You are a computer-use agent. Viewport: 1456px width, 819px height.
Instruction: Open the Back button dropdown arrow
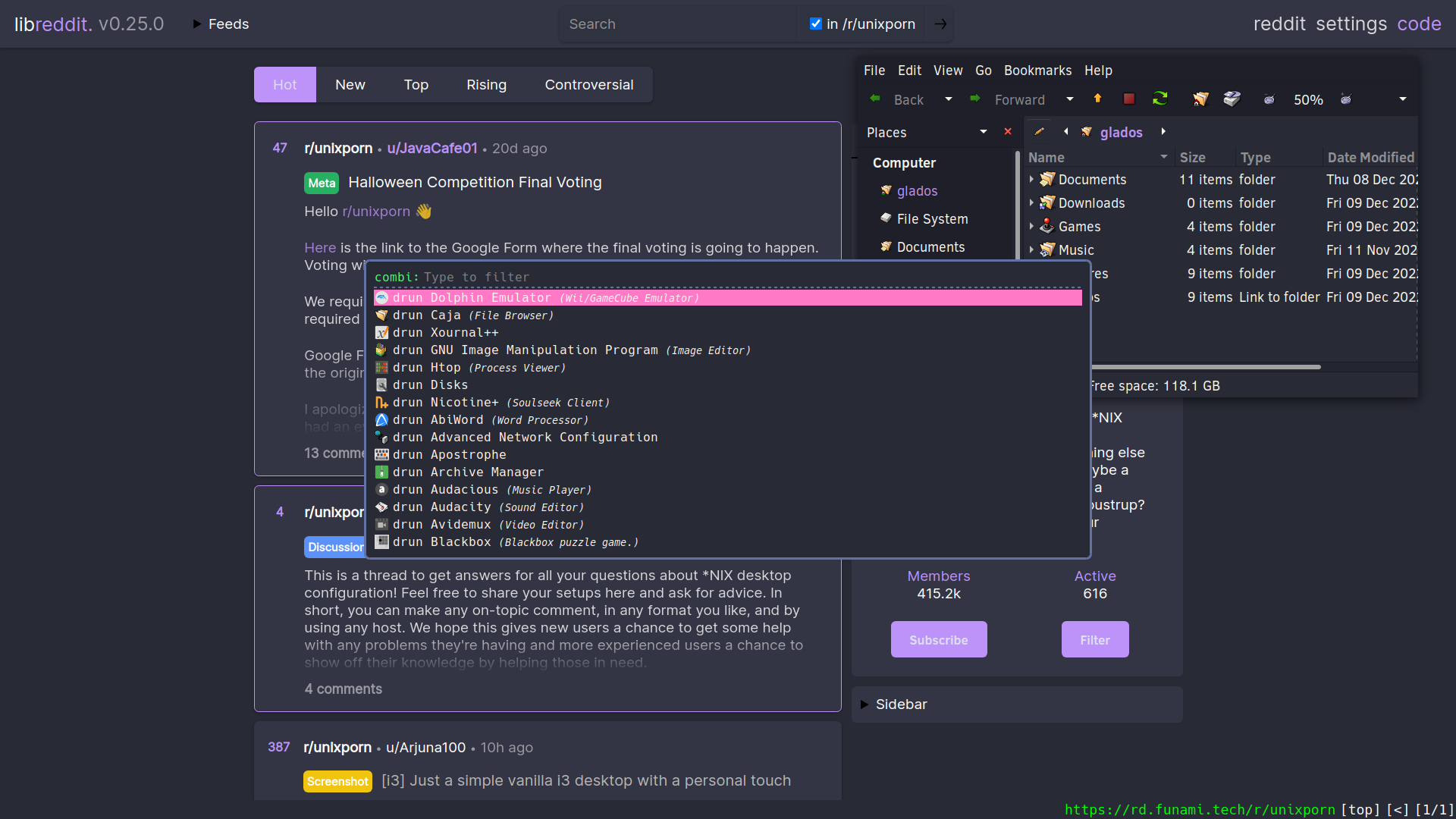pyautogui.click(x=948, y=99)
